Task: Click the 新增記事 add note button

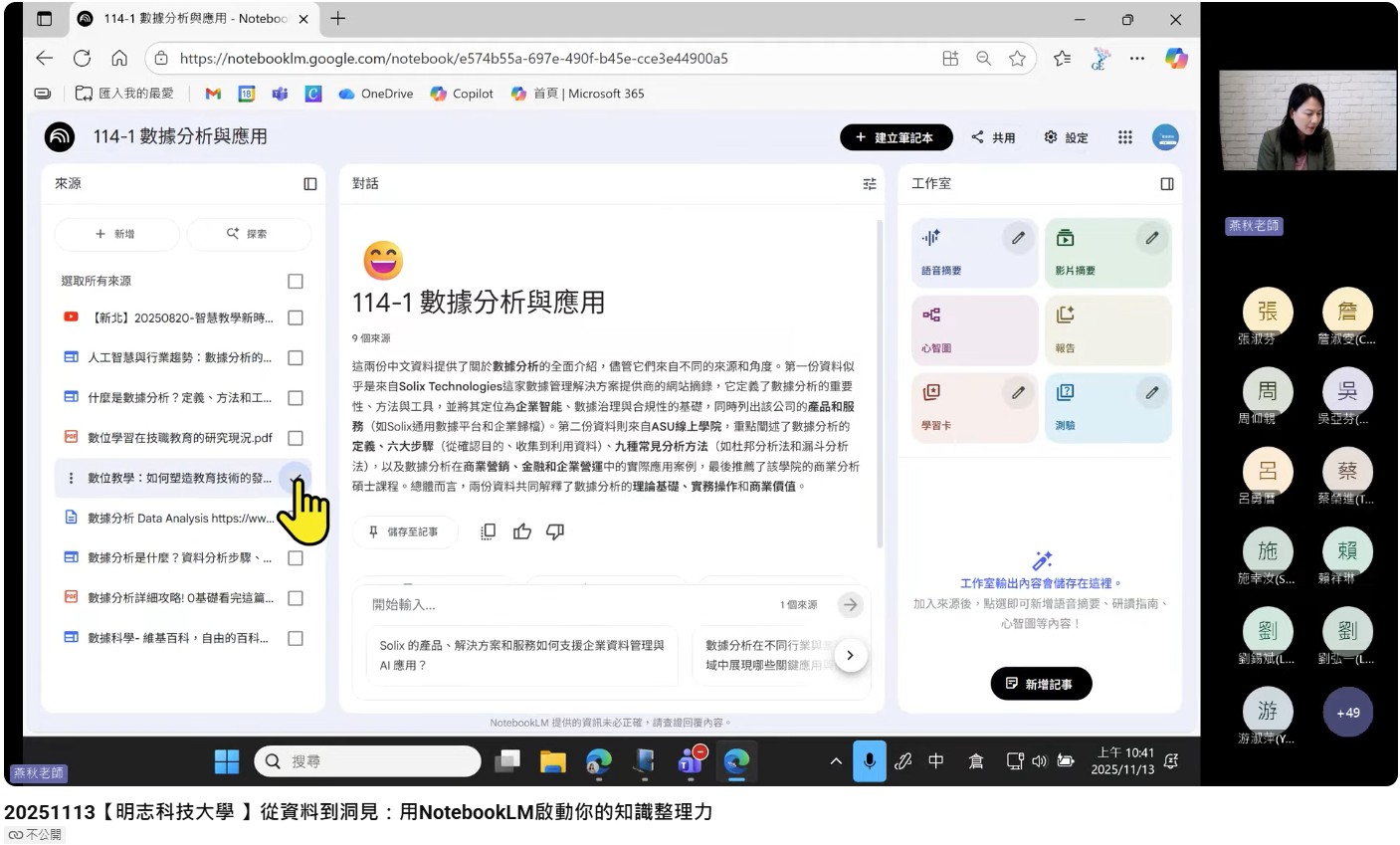Action: (x=1040, y=684)
